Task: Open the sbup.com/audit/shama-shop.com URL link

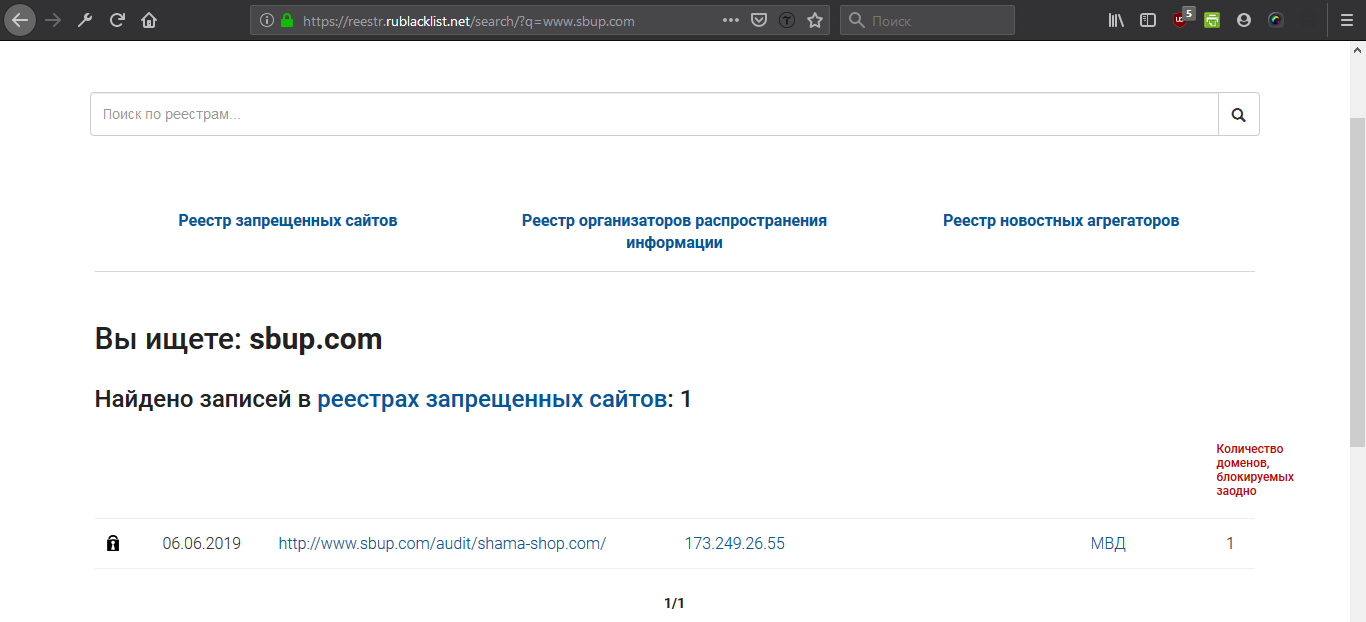Action: (x=442, y=544)
